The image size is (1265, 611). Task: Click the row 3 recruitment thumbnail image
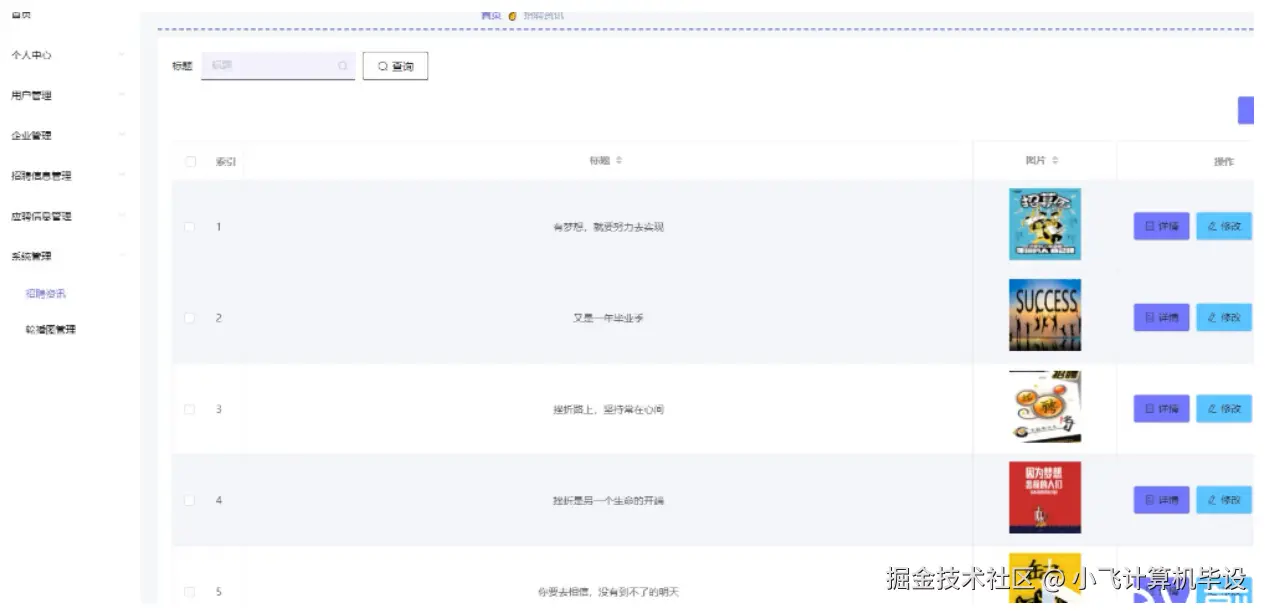click(x=1045, y=407)
